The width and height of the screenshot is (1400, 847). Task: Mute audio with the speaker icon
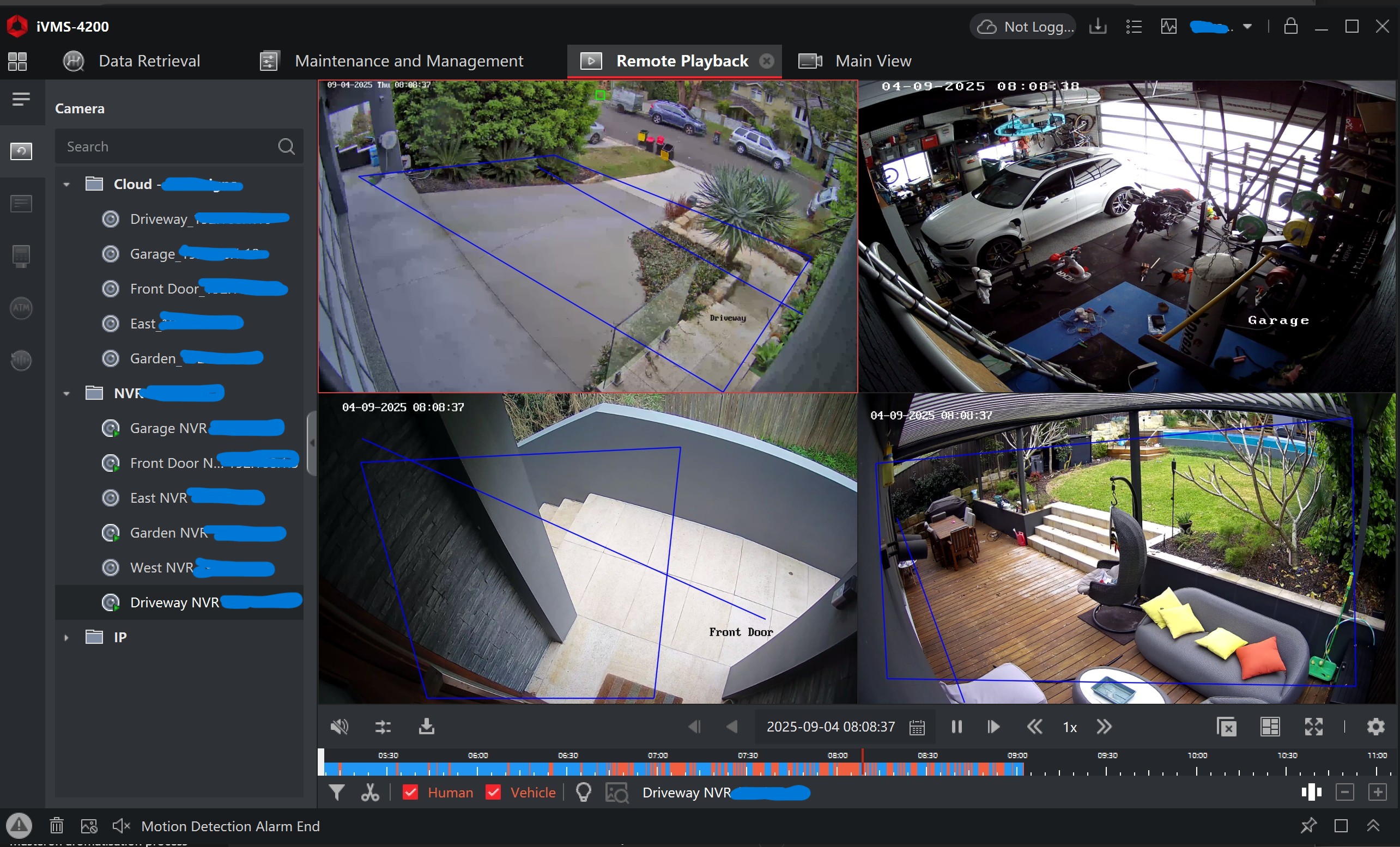pos(339,727)
